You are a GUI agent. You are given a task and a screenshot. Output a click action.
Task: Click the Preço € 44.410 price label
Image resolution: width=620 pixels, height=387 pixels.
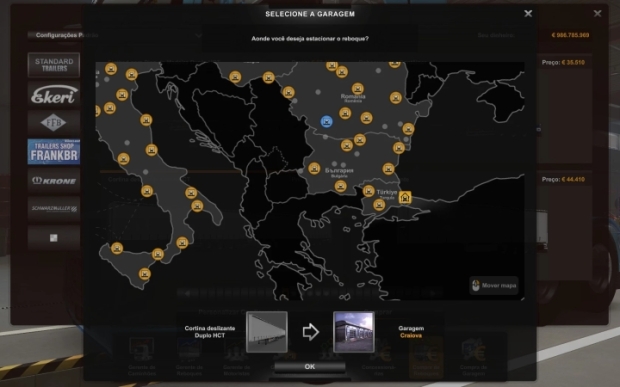click(x=563, y=179)
